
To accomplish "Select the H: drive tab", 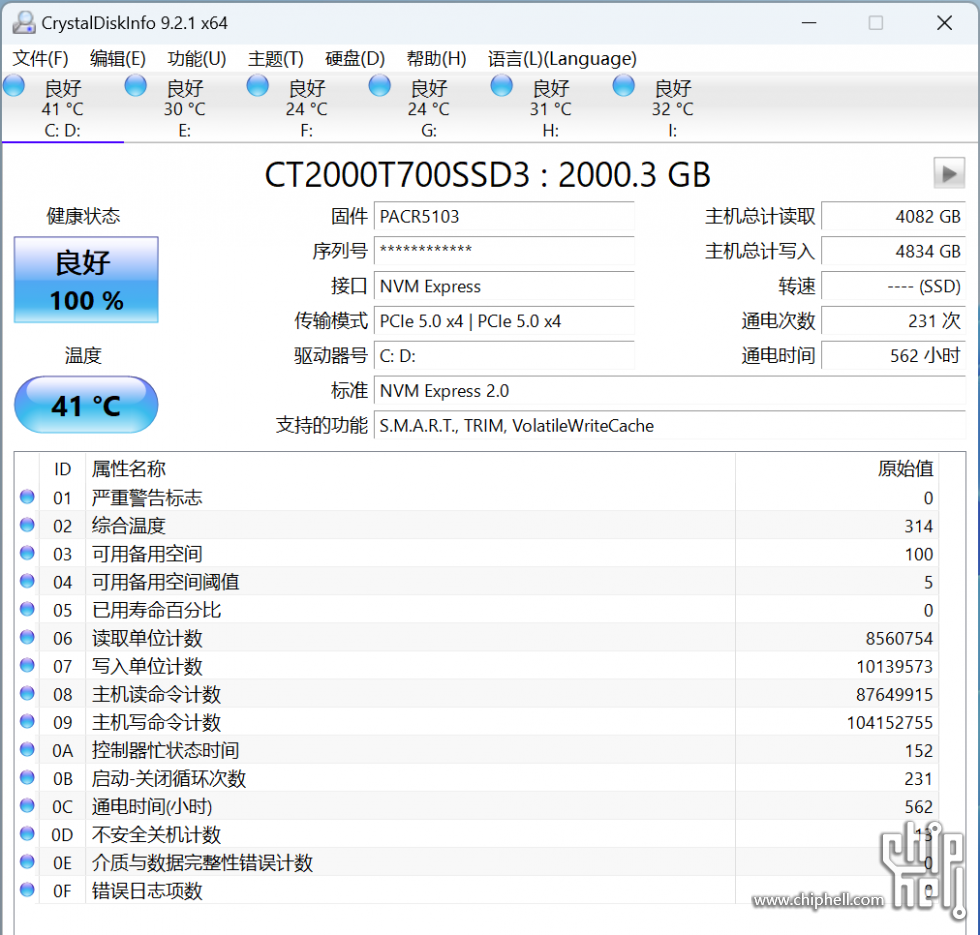I will point(551,108).
